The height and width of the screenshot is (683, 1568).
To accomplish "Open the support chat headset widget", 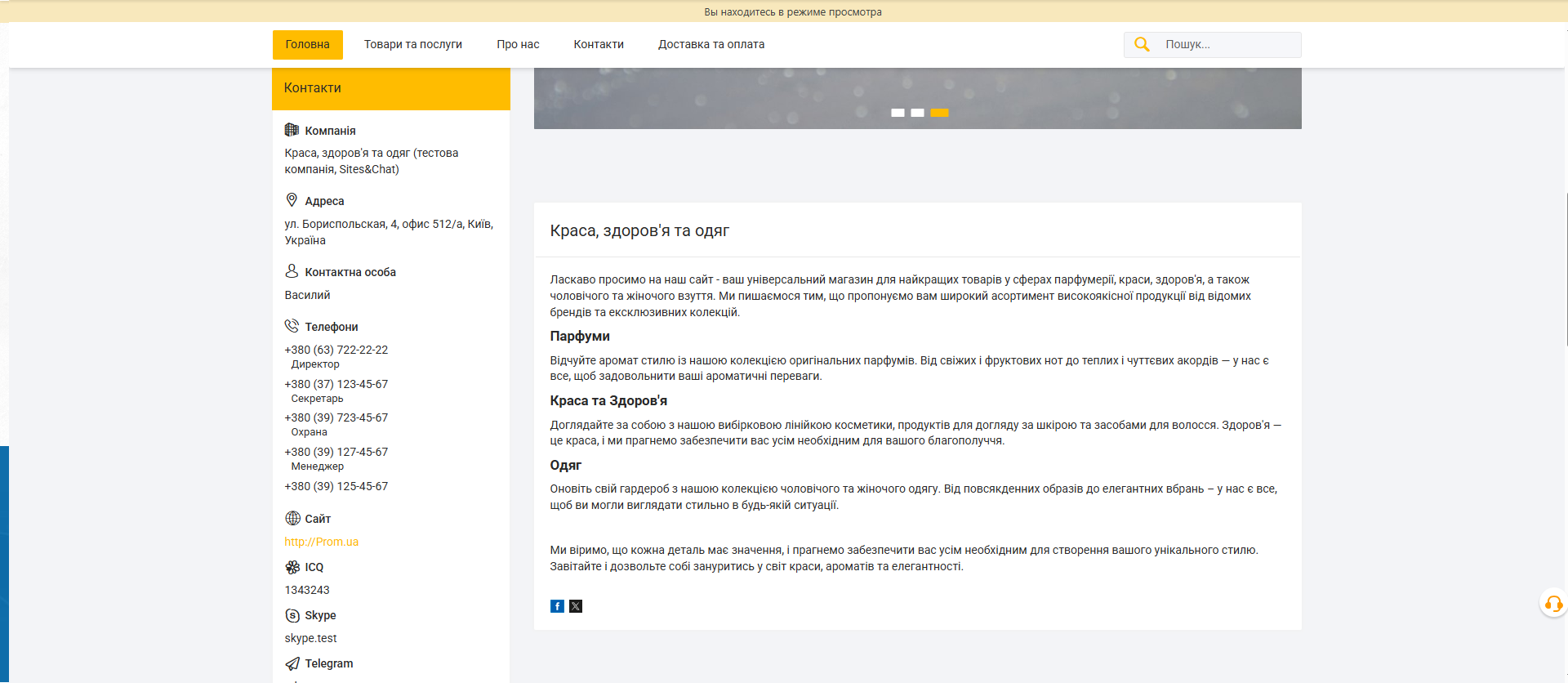I will click(1552, 604).
